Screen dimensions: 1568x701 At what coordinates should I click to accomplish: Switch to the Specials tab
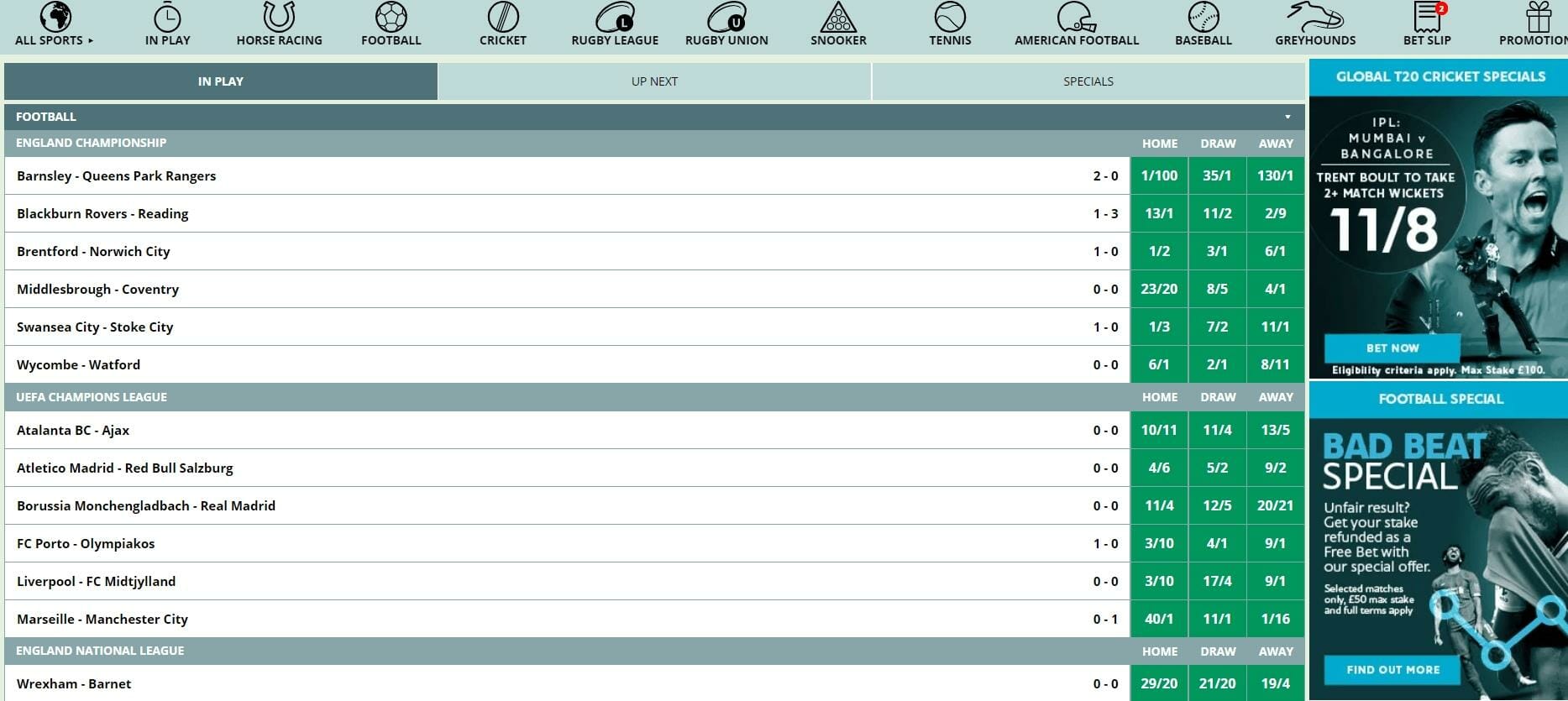click(x=1088, y=81)
